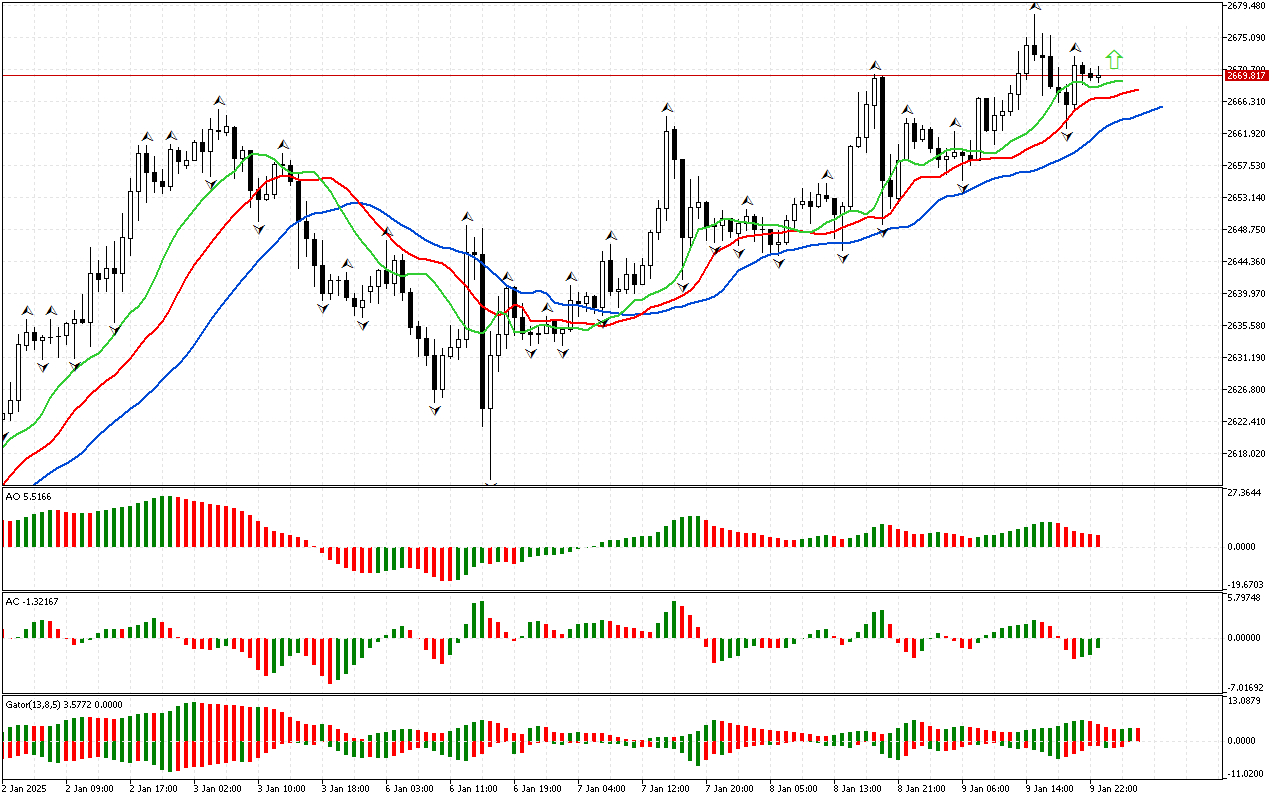Click price level 2644.360 on the scale
The height and width of the screenshot is (800, 1280).
(x=1245, y=262)
